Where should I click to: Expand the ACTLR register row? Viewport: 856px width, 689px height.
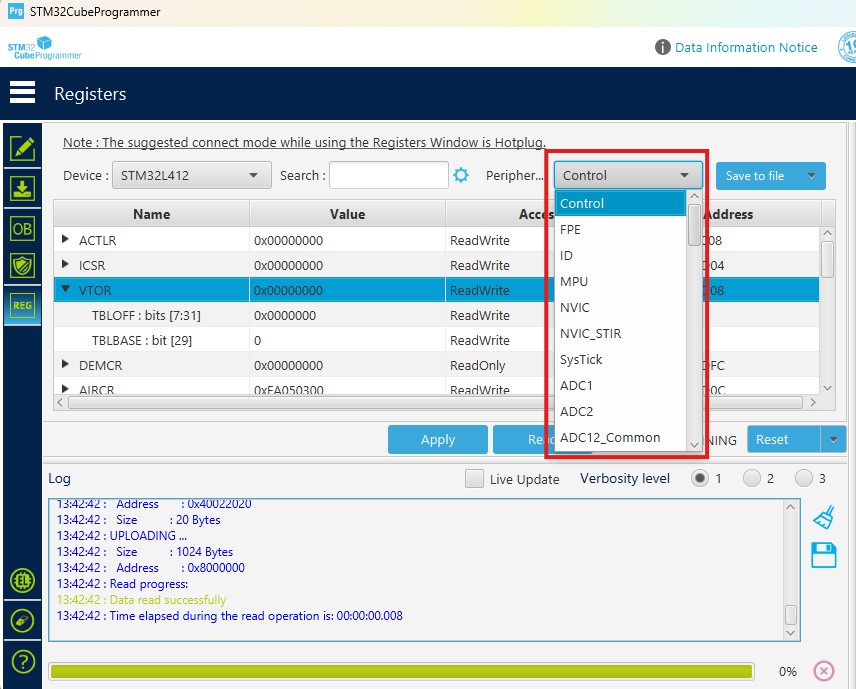(x=66, y=239)
